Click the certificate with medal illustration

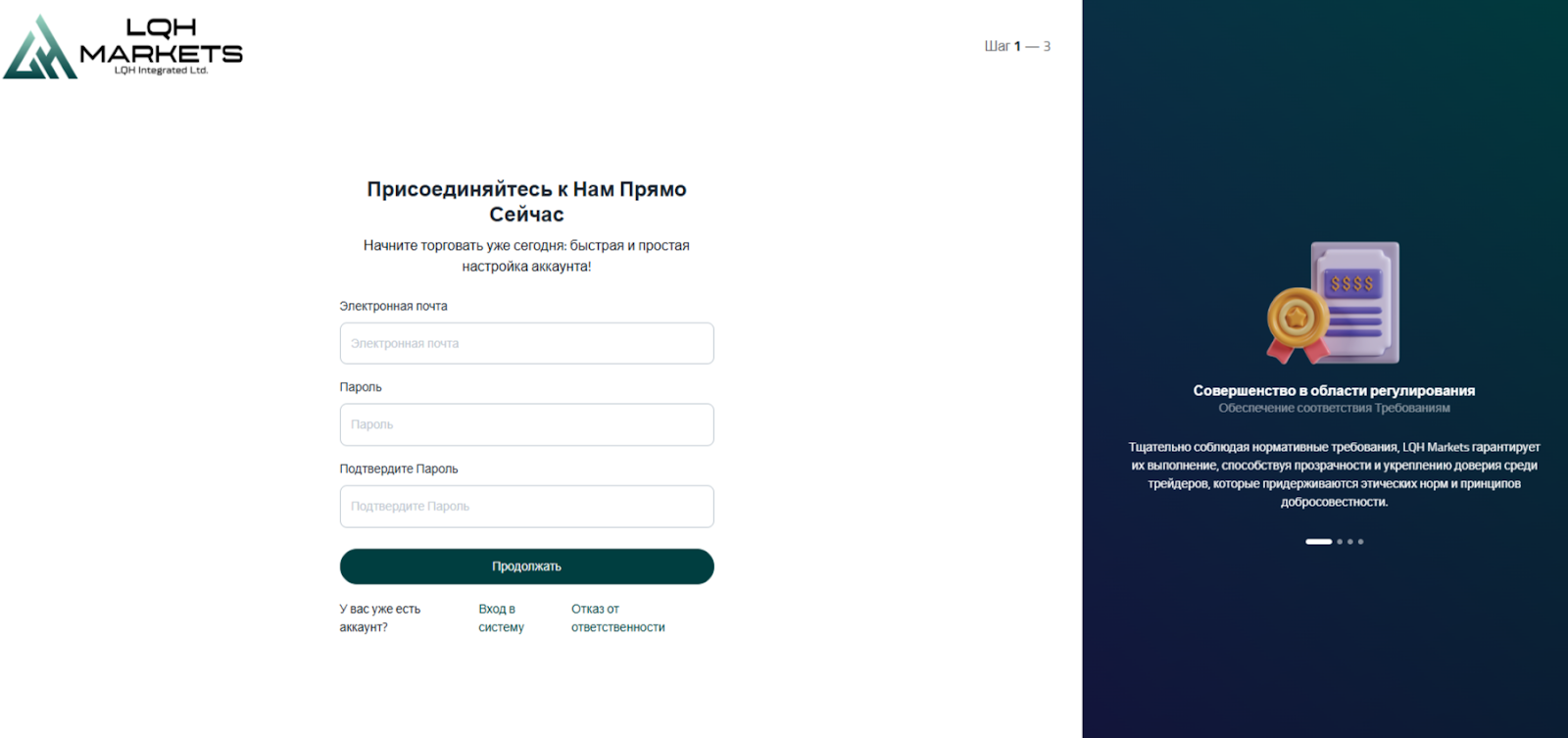tap(1334, 303)
